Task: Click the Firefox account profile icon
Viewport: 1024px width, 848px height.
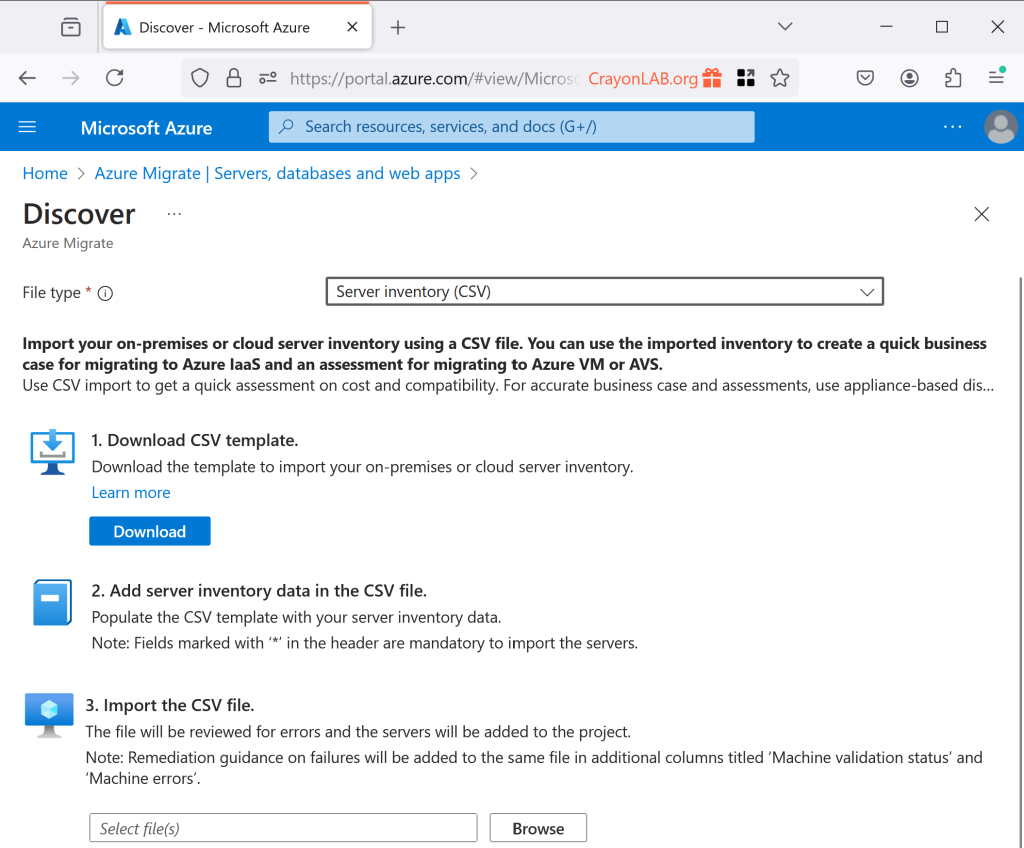Action: pyautogui.click(x=909, y=78)
